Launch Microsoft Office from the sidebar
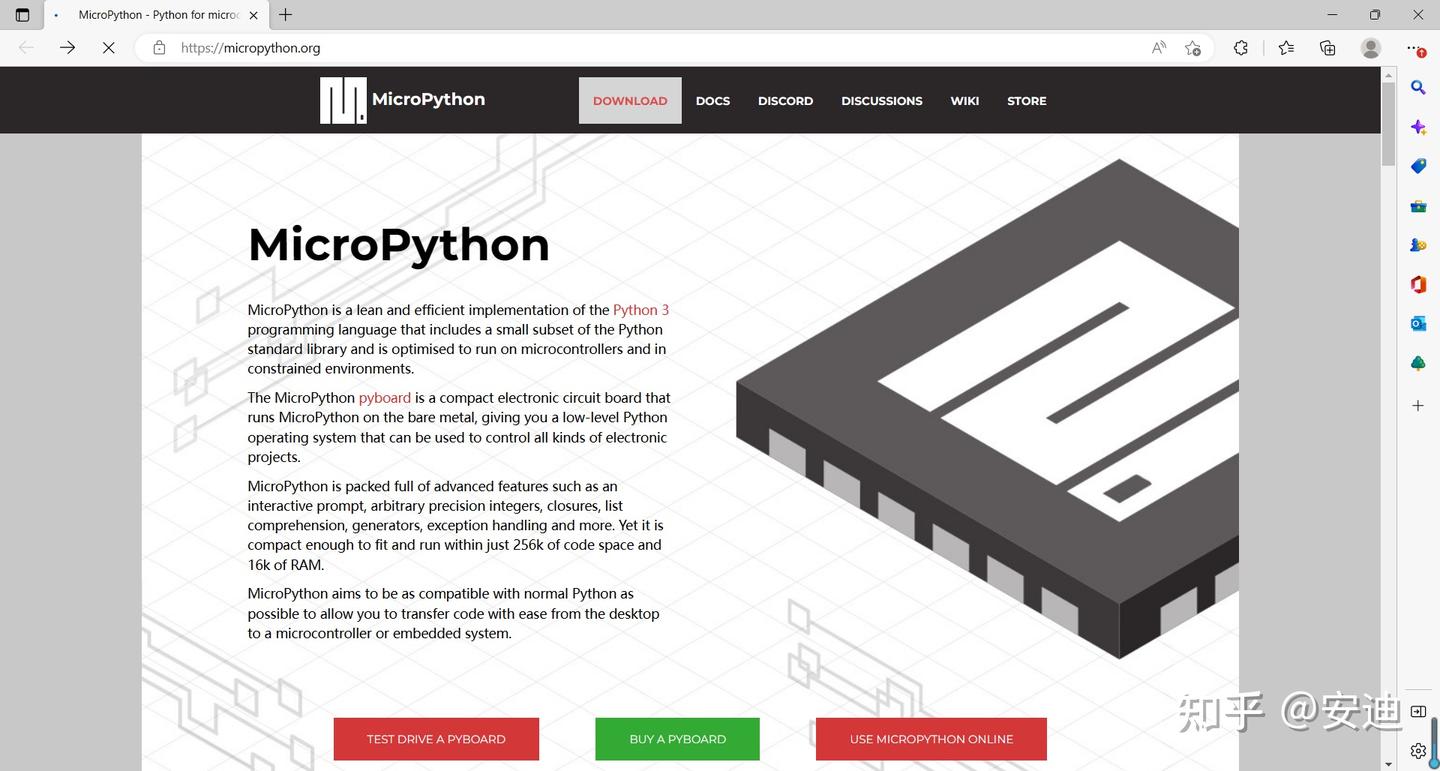The image size is (1440, 771). pos(1417,284)
